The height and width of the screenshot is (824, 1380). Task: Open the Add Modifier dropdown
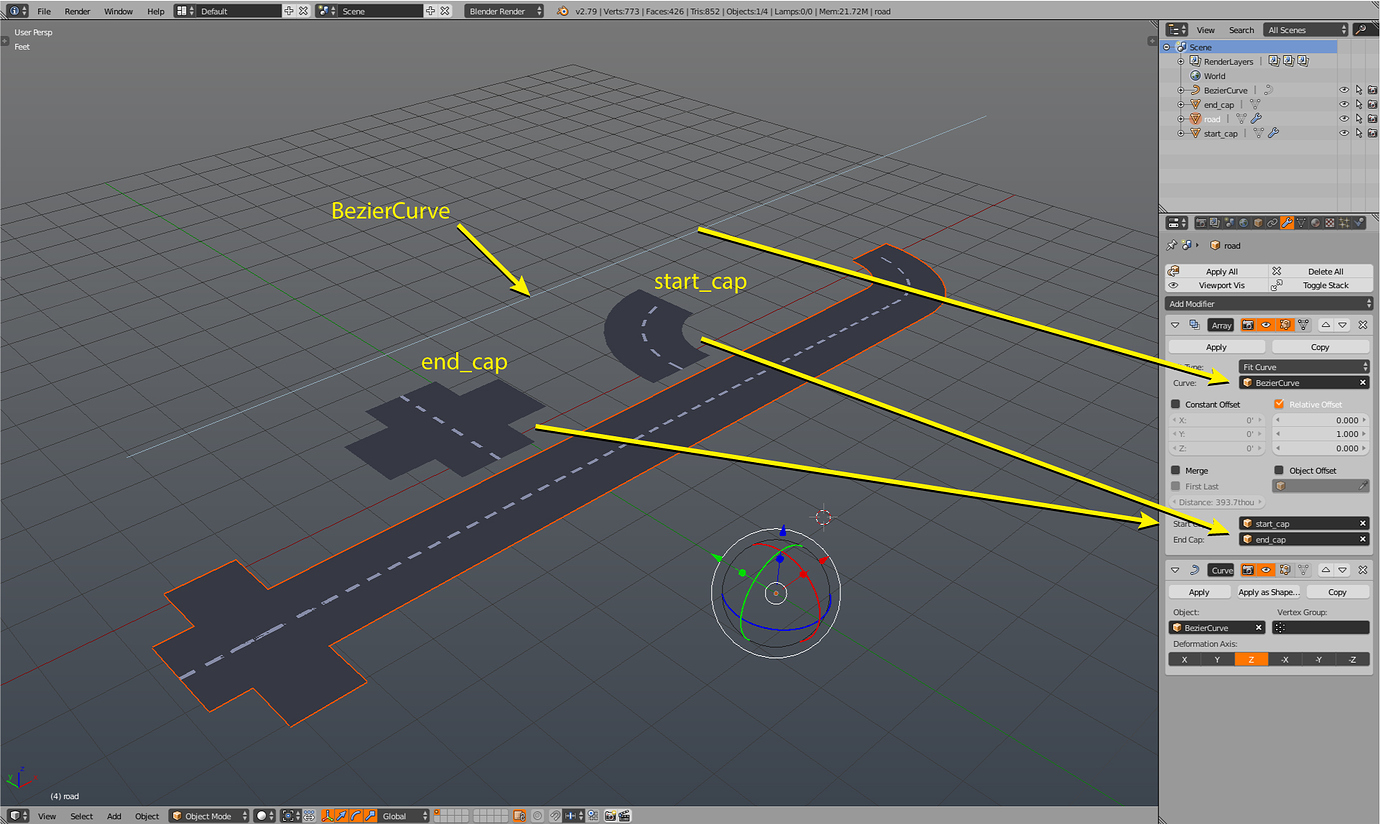click(x=1268, y=303)
